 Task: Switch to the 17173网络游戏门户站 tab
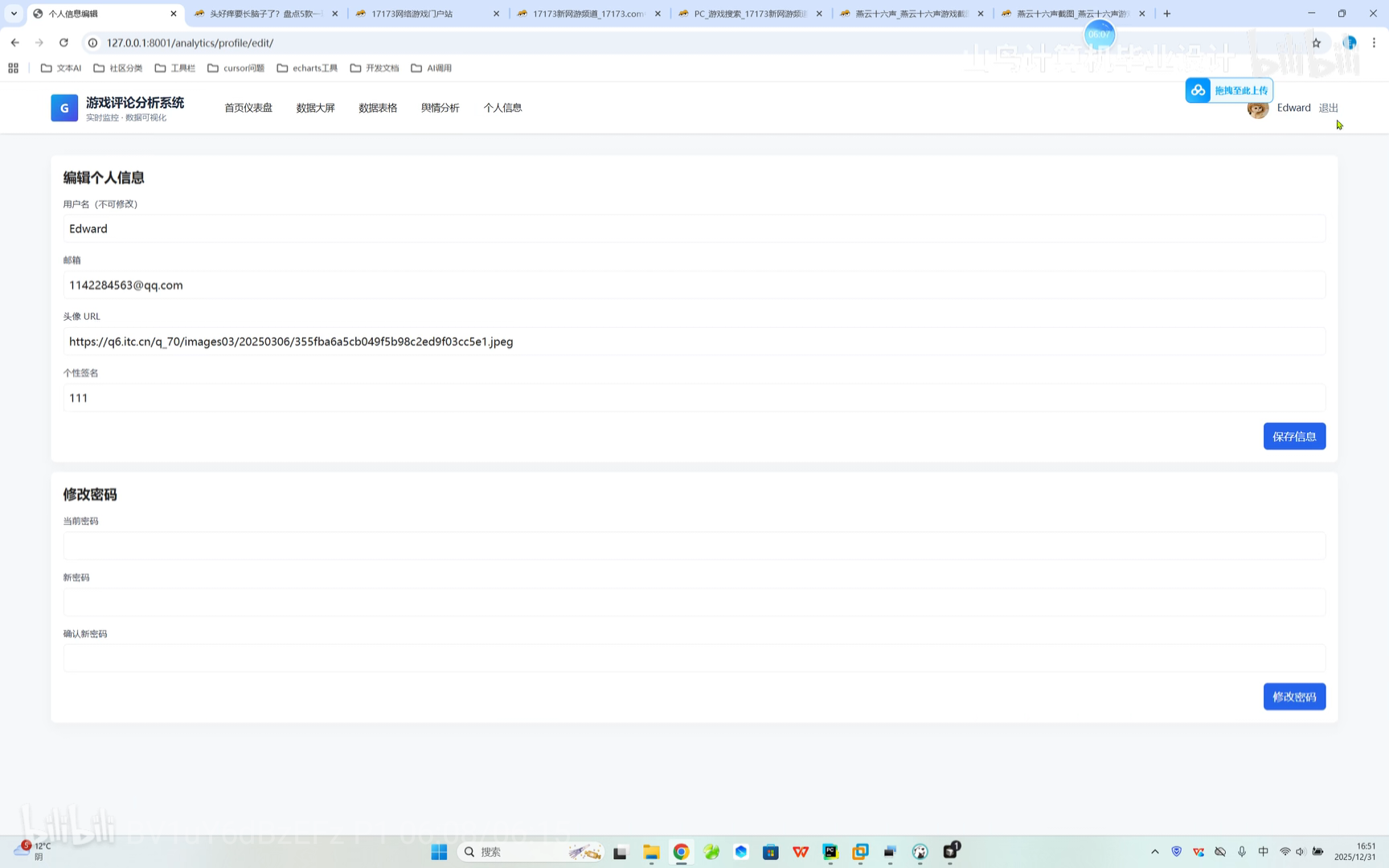click(x=412, y=14)
